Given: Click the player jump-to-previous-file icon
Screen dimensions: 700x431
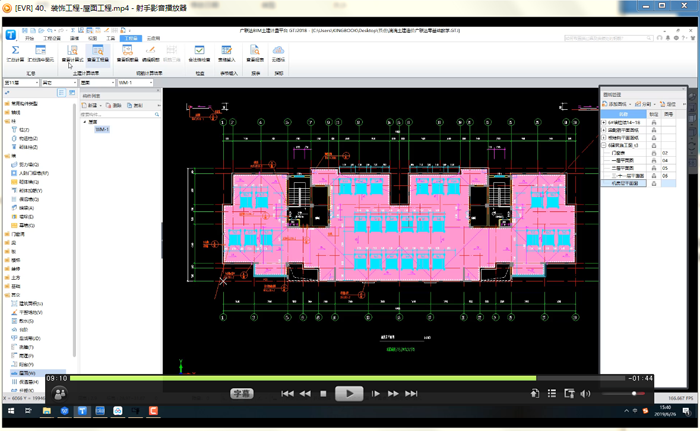Looking at the screenshot, I should [287, 393].
